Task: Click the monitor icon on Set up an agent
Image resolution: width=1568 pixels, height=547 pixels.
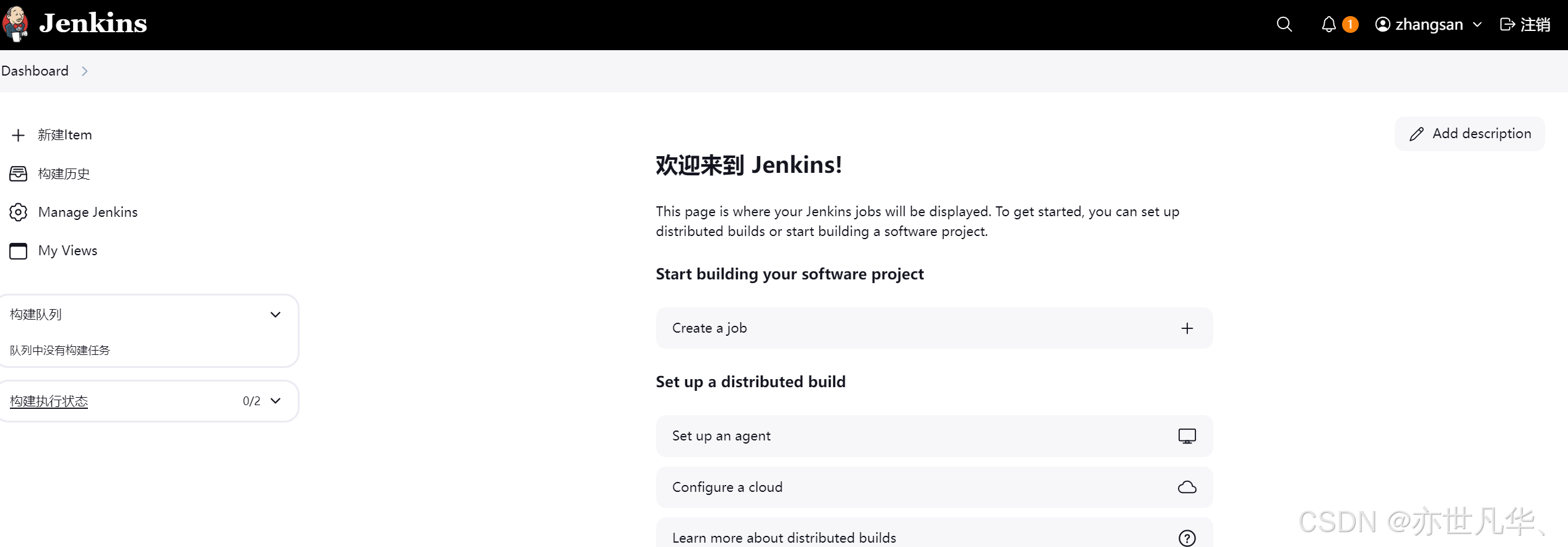Action: (1187, 436)
